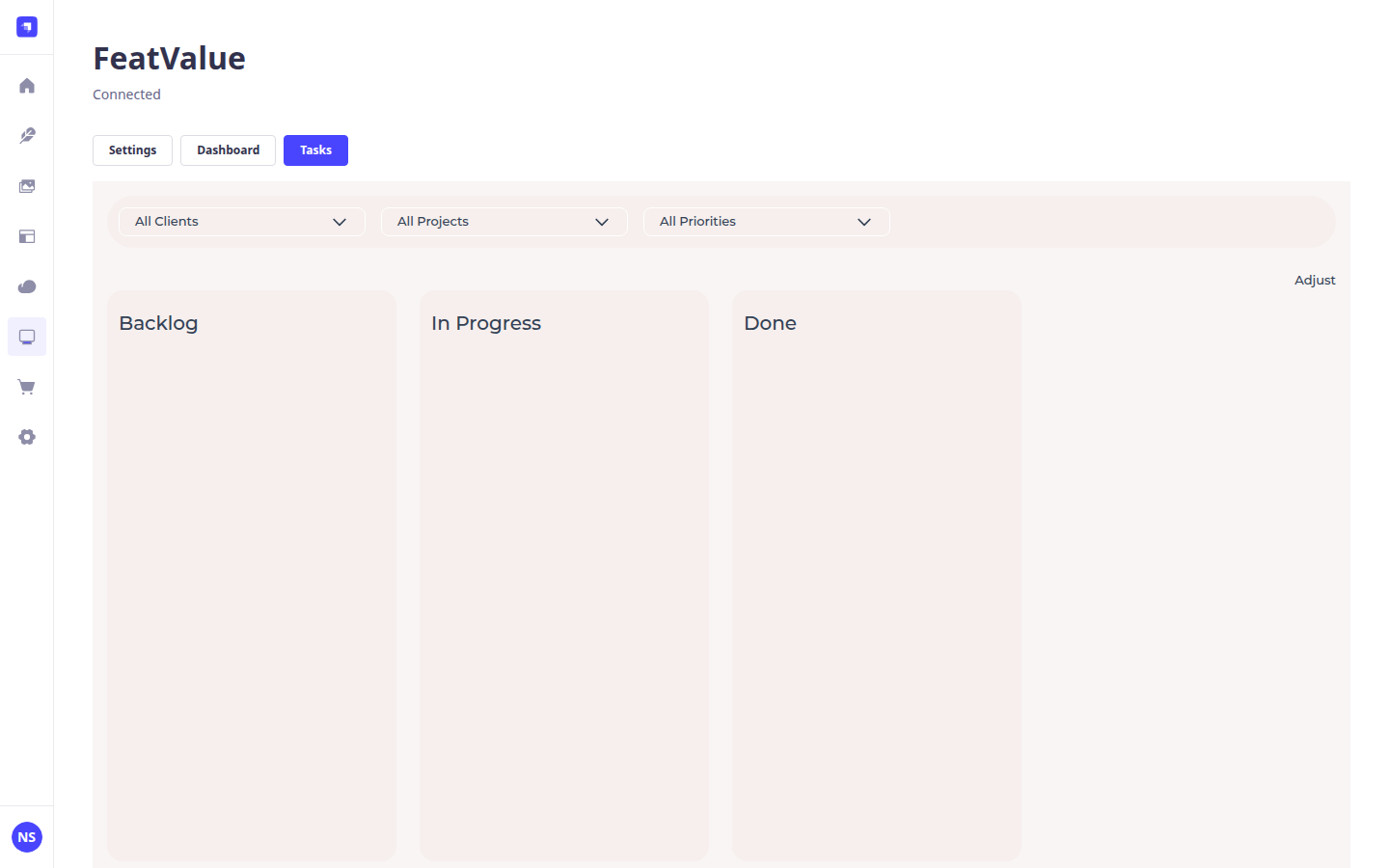Image resolution: width=1389 pixels, height=868 pixels.
Task: Expand the All Clients dropdown
Action: pyautogui.click(x=242, y=222)
